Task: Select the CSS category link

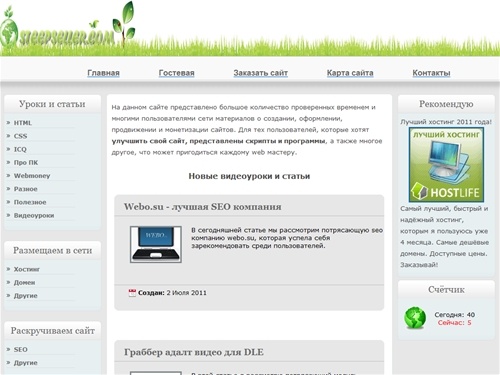Action: 20,136
